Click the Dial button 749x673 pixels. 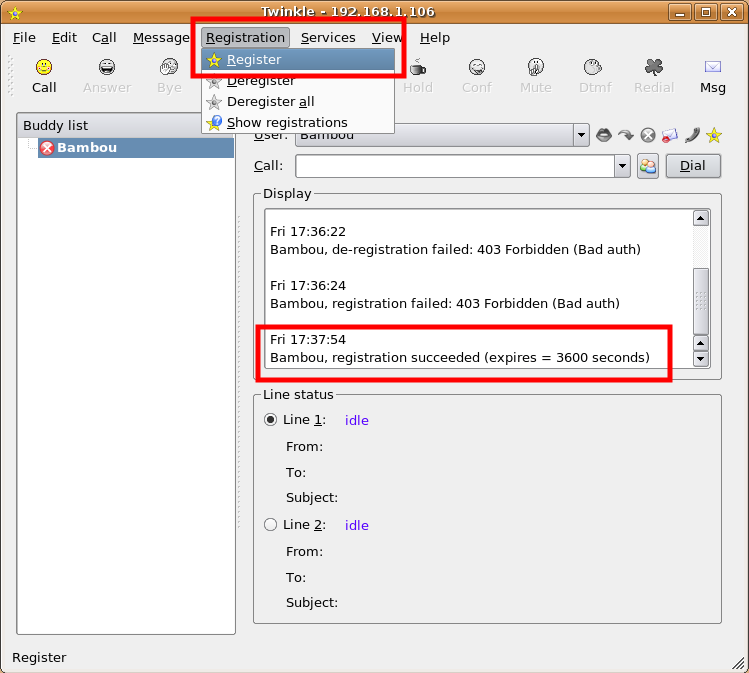click(693, 166)
